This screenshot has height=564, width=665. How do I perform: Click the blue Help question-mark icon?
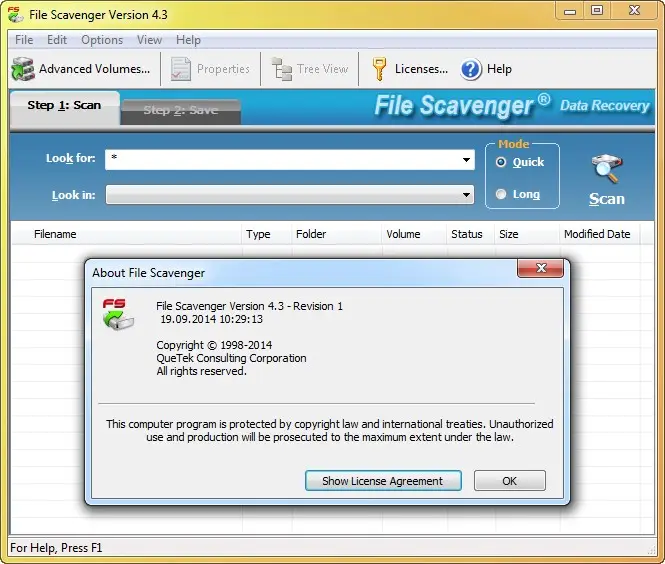471,69
